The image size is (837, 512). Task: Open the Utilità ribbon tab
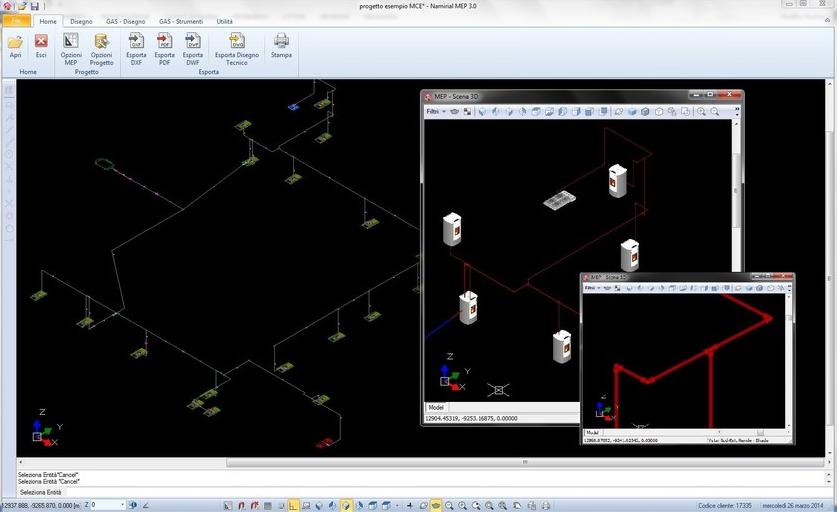(225, 21)
